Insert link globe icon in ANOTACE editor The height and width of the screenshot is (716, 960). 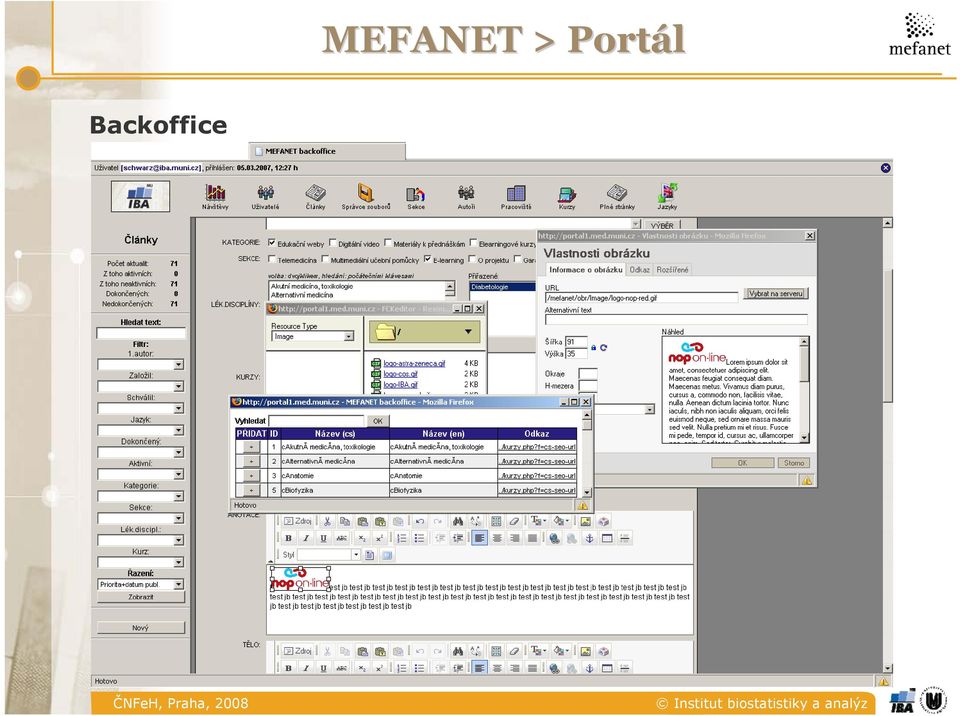(554, 538)
